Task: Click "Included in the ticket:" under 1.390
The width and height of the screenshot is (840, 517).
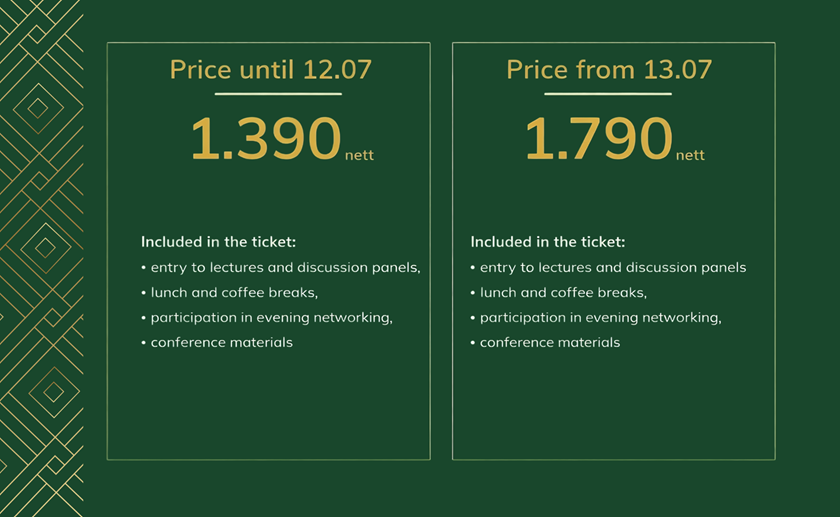Action: 218,242
